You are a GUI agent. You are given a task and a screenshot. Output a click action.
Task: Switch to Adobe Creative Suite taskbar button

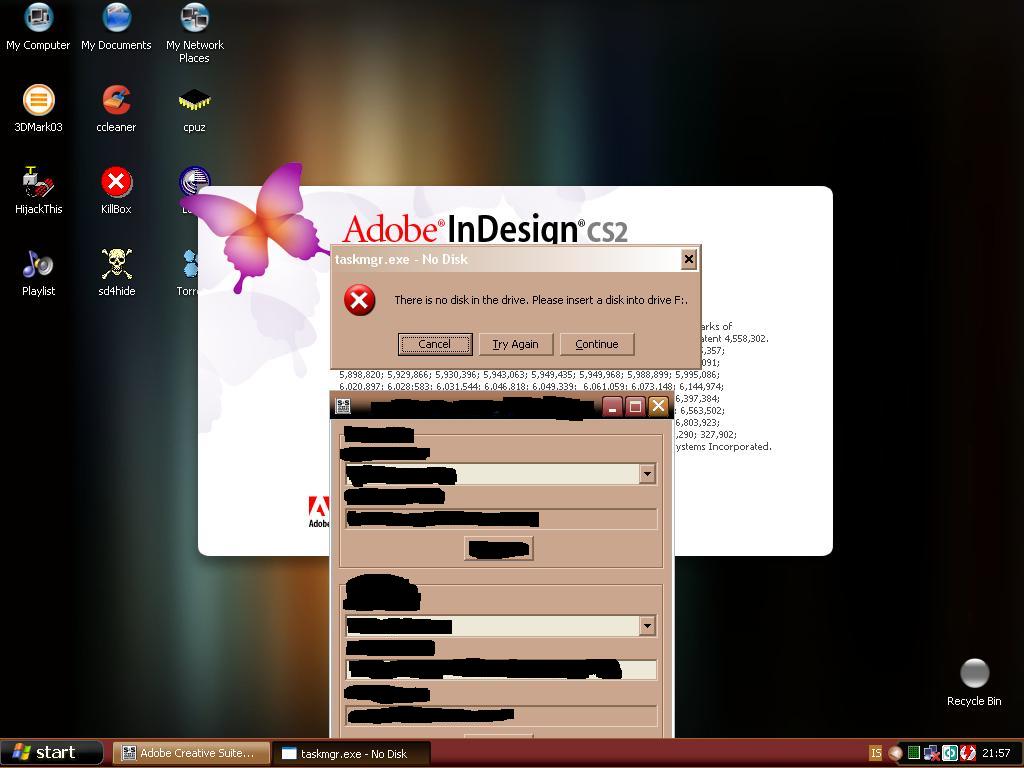(192, 753)
